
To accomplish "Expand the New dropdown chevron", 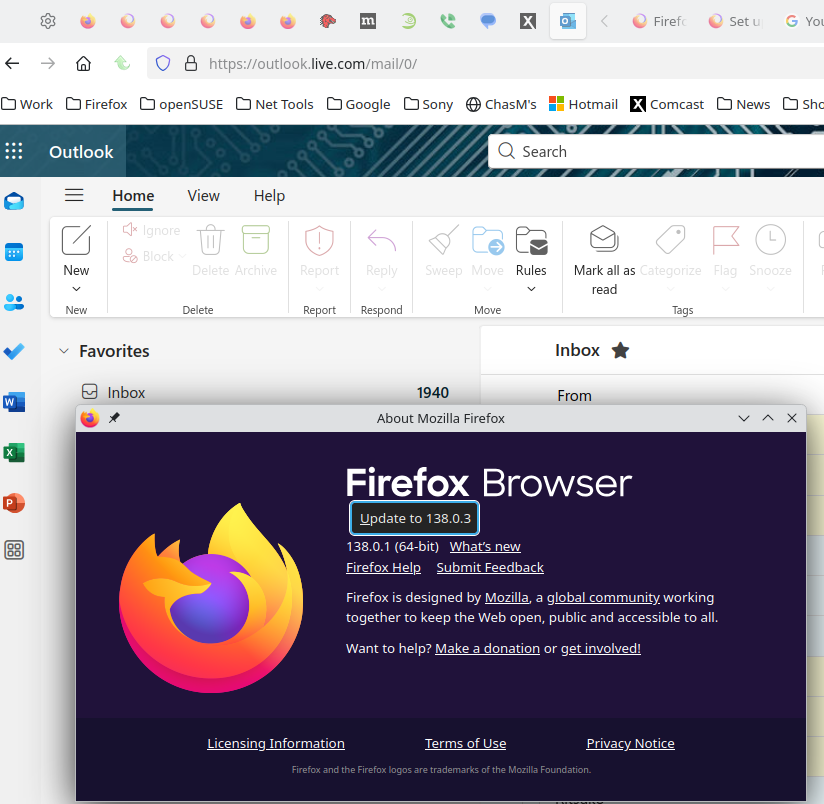I will pyautogui.click(x=76, y=289).
